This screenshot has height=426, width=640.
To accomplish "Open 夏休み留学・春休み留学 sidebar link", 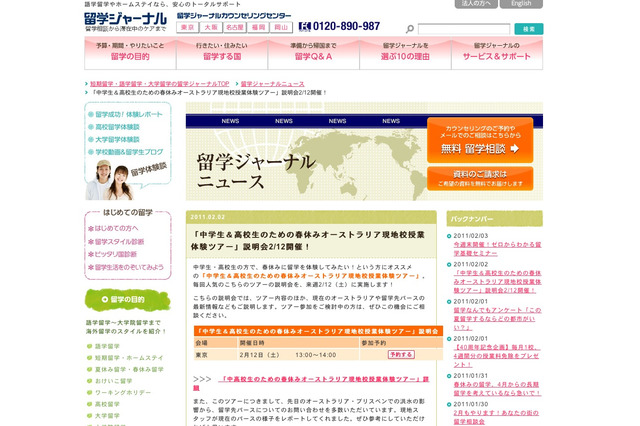I will pyautogui.click(x=129, y=369).
